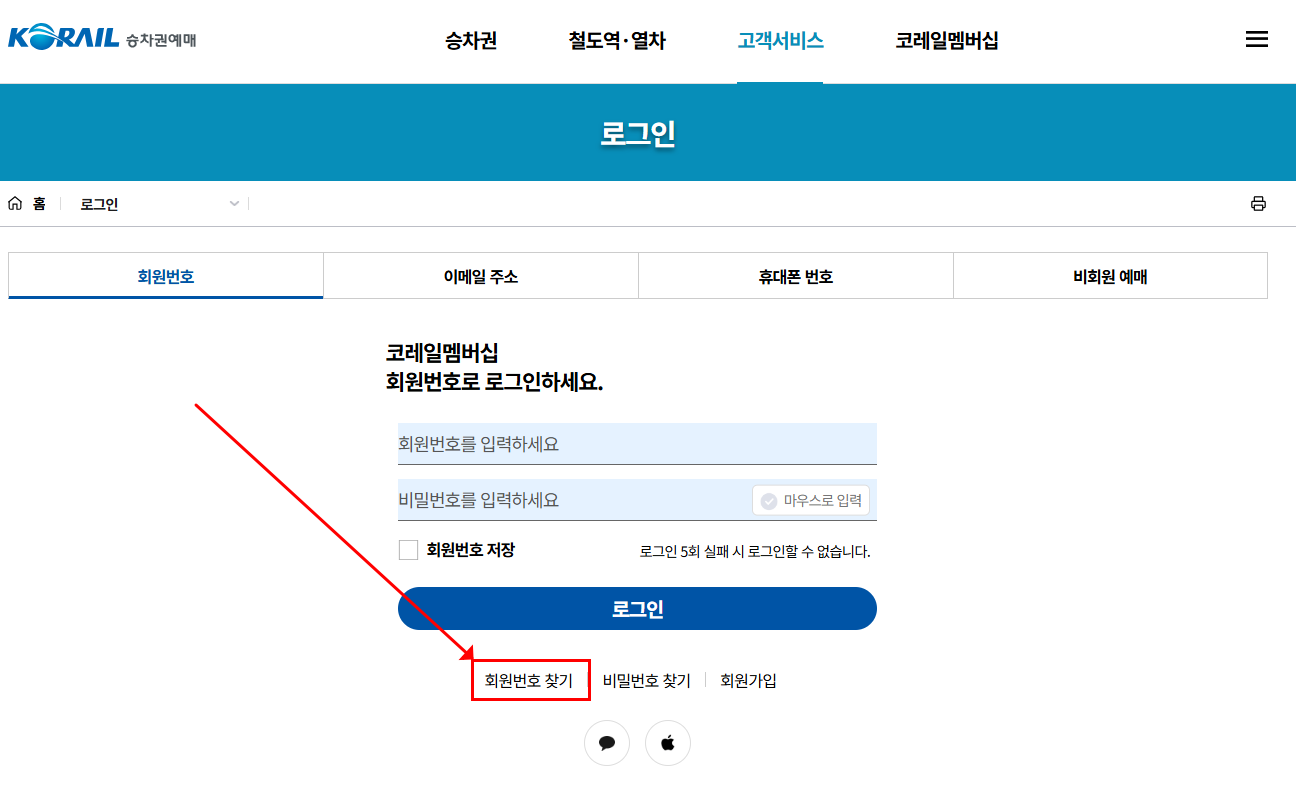The width and height of the screenshot is (1296, 789).
Task: Click the home breadcrumb icon
Action: point(14,202)
